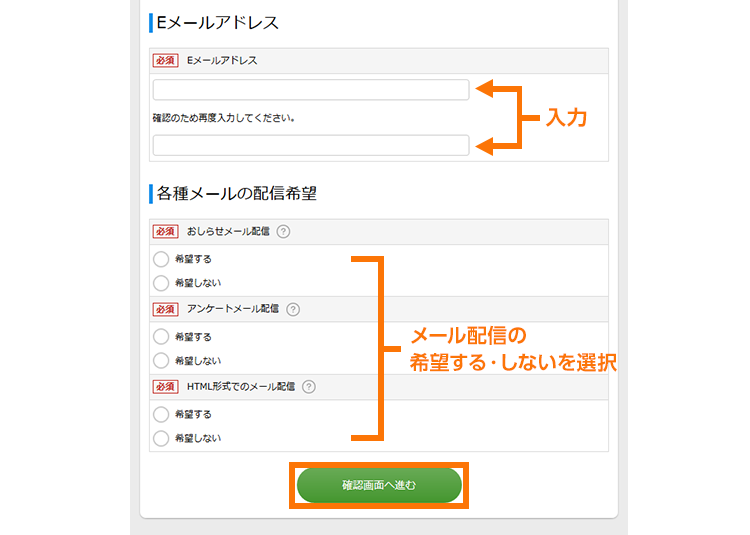This screenshot has height=535, width=750.
Task: Click the 必須 badge beside HTML形式でのメール配信
Action: pyautogui.click(x=165, y=387)
